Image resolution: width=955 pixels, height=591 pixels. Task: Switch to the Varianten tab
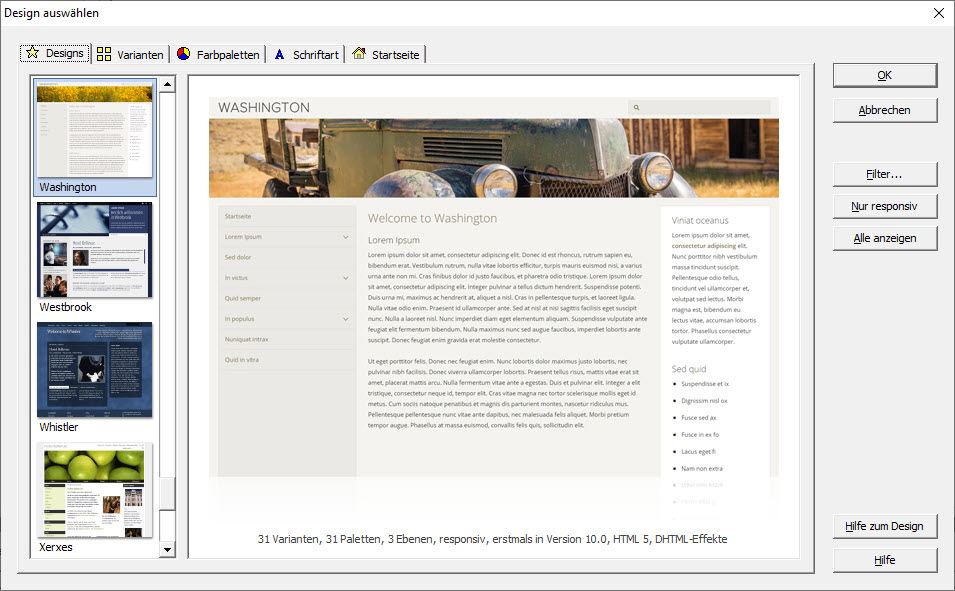click(x=130, y=54)
